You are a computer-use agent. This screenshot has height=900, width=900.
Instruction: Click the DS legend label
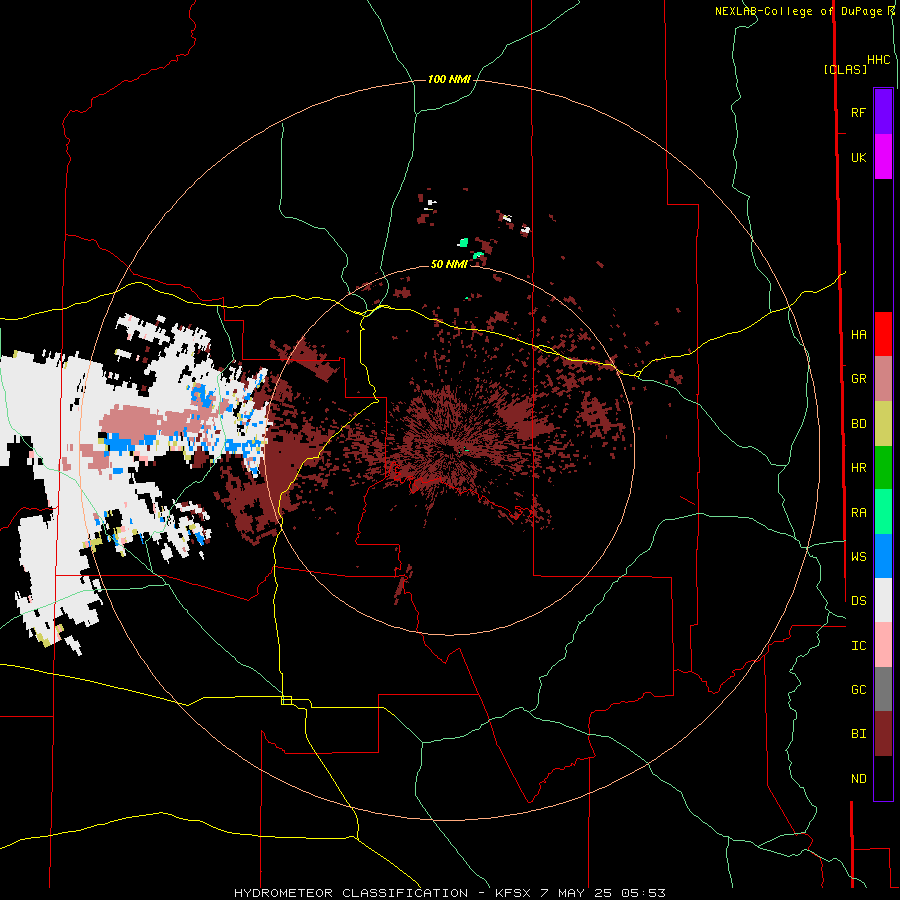click(x=858, y=601)
